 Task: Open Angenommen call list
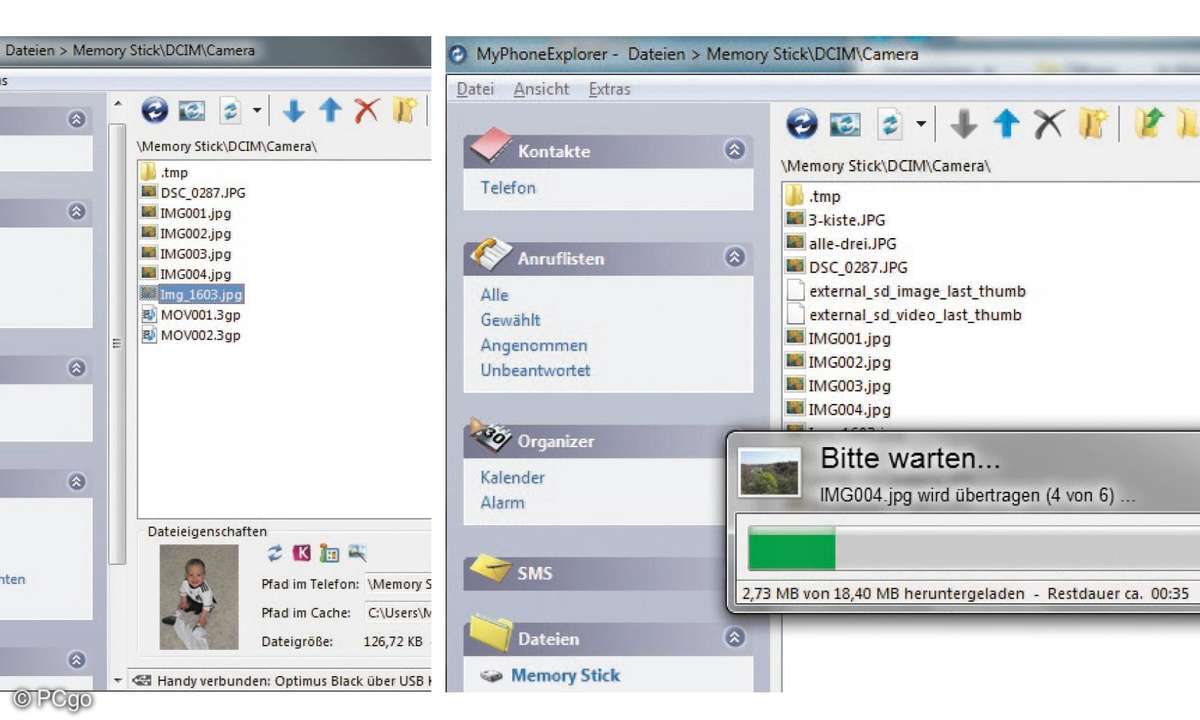coord(534,345)
